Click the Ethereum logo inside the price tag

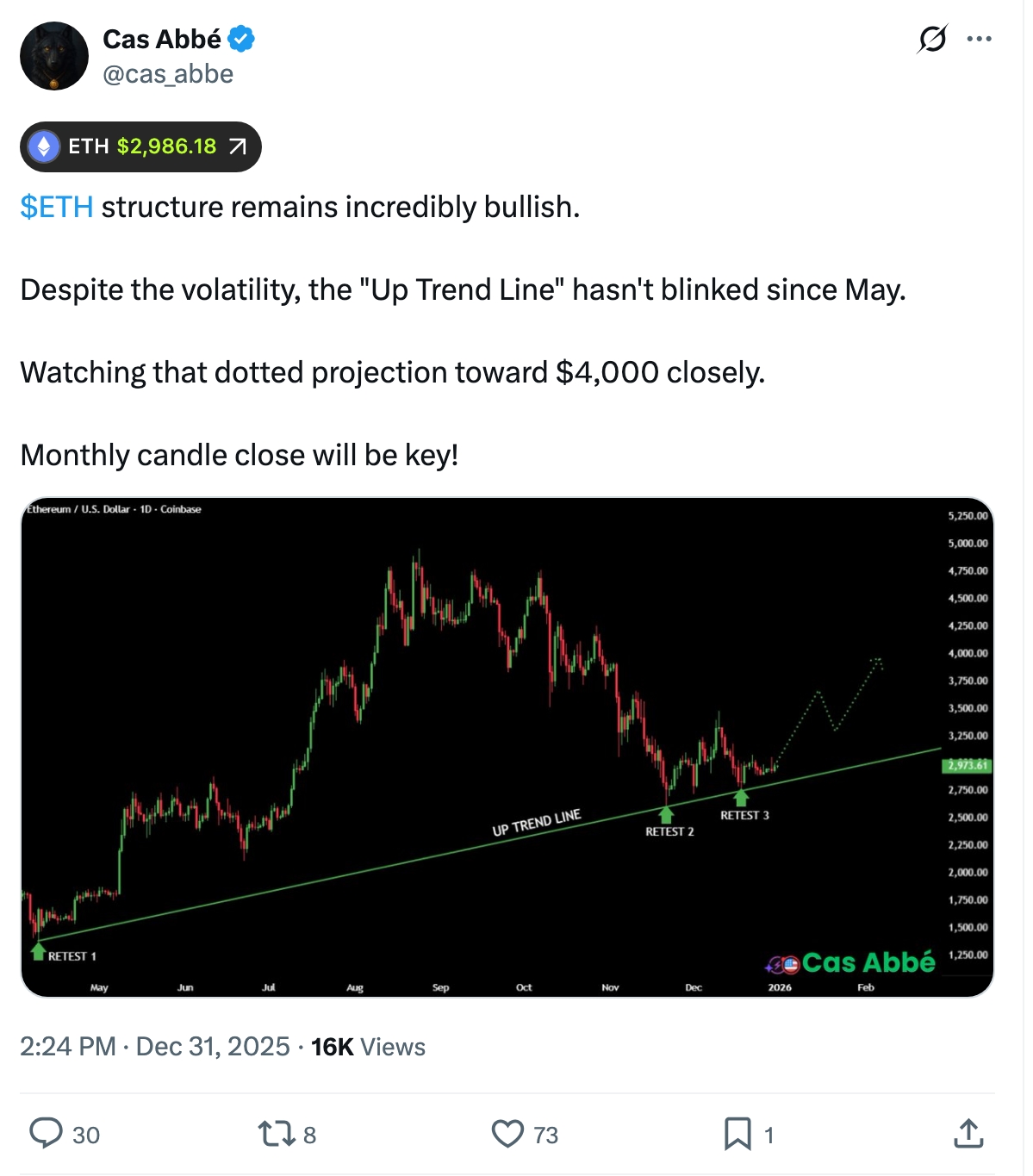click(x=45, y=146)
